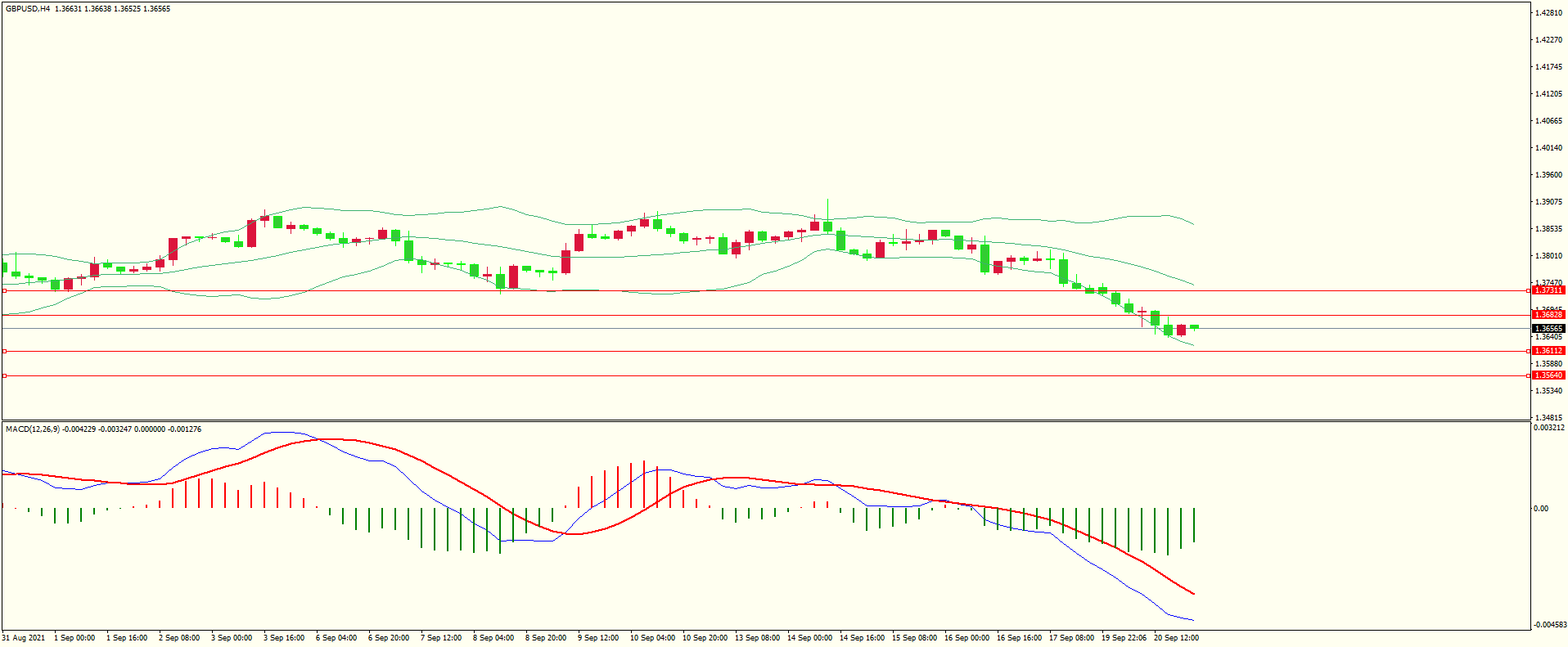Click the 19 Sep 22:06 time label

1124,638
